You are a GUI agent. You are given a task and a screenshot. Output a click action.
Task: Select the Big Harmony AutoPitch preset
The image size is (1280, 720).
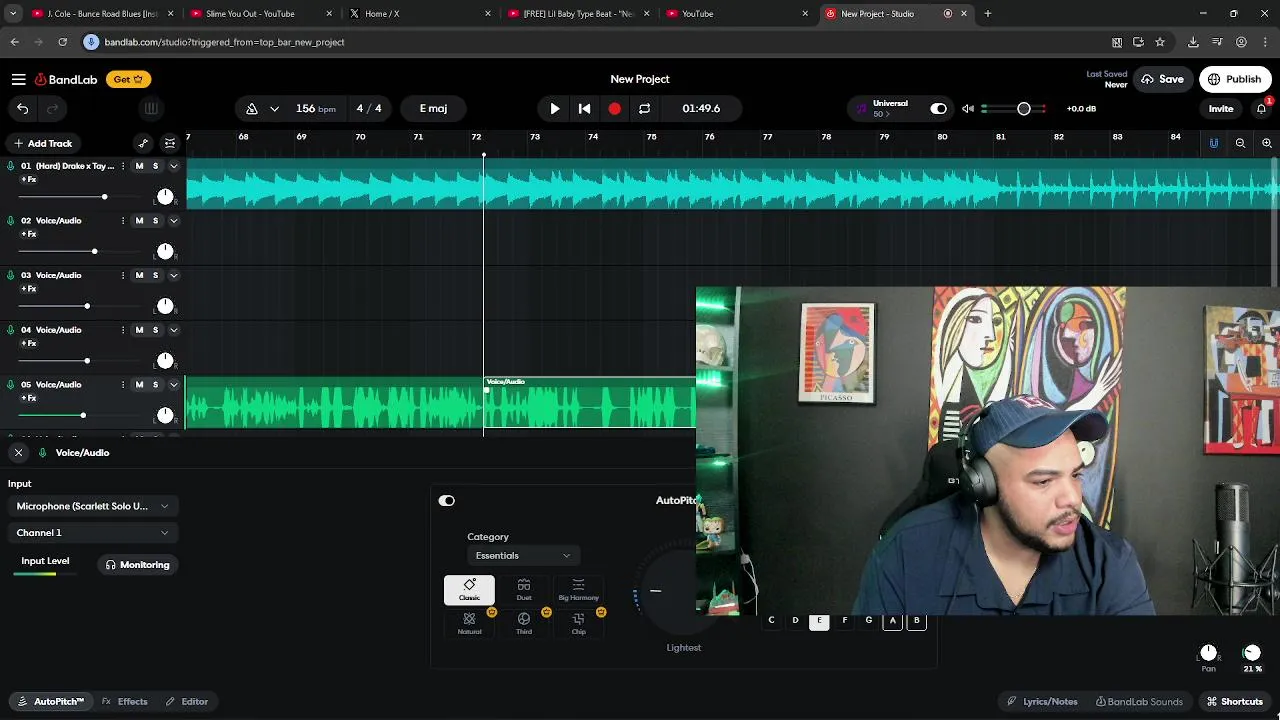pos(578,590)
